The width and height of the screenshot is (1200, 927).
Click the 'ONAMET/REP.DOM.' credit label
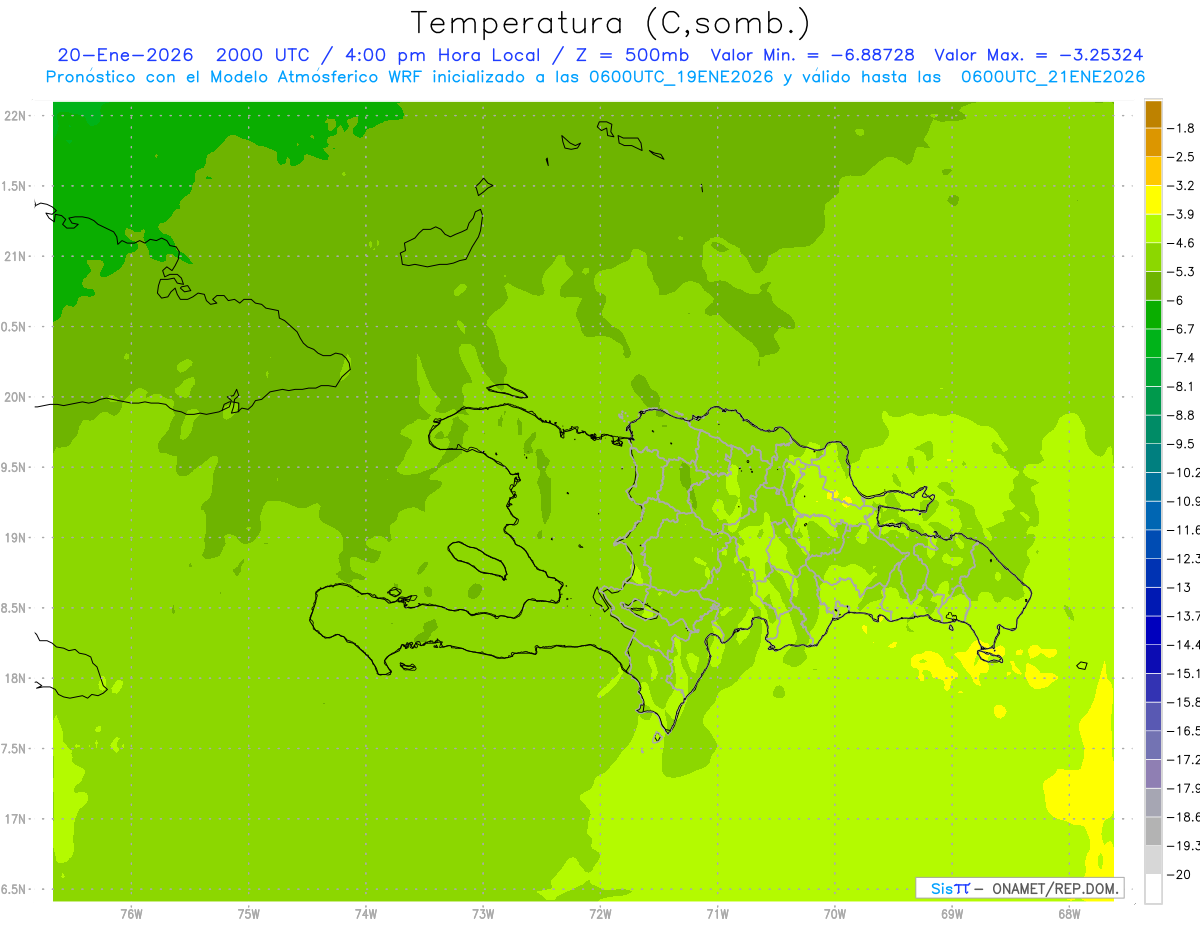click(1055, 888)
